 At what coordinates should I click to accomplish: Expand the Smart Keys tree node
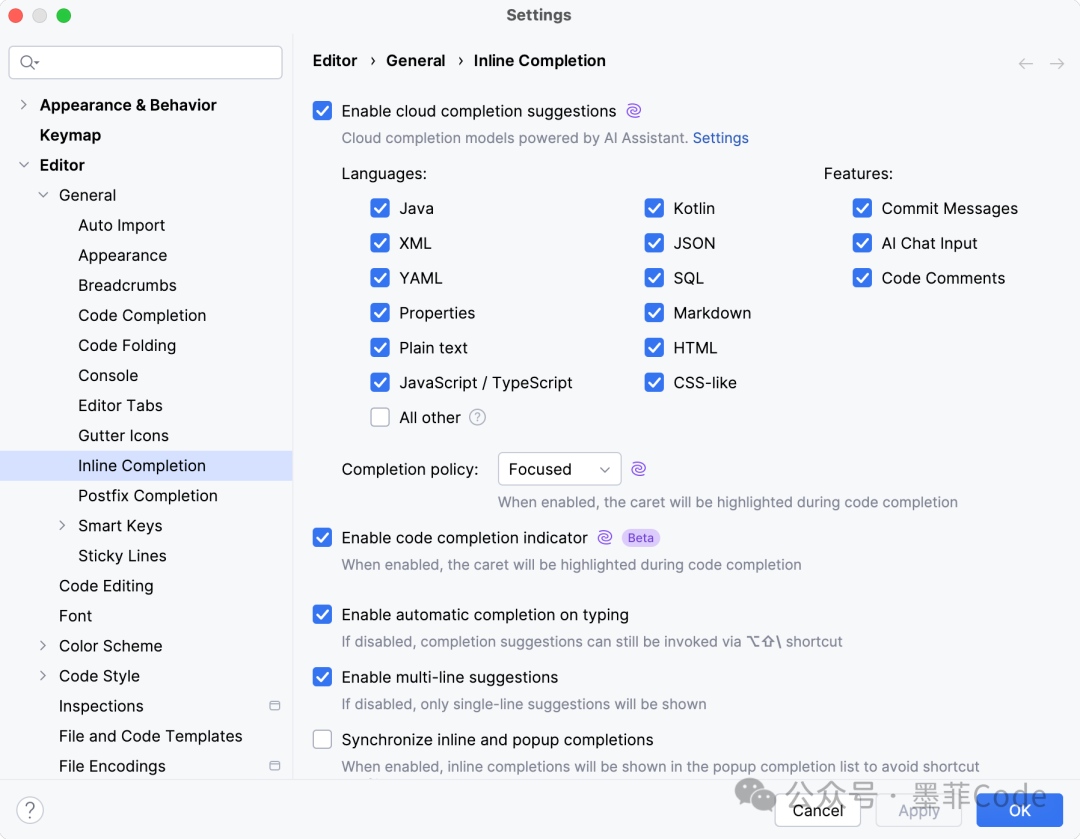pyautogui.click(x=62, y=526)
